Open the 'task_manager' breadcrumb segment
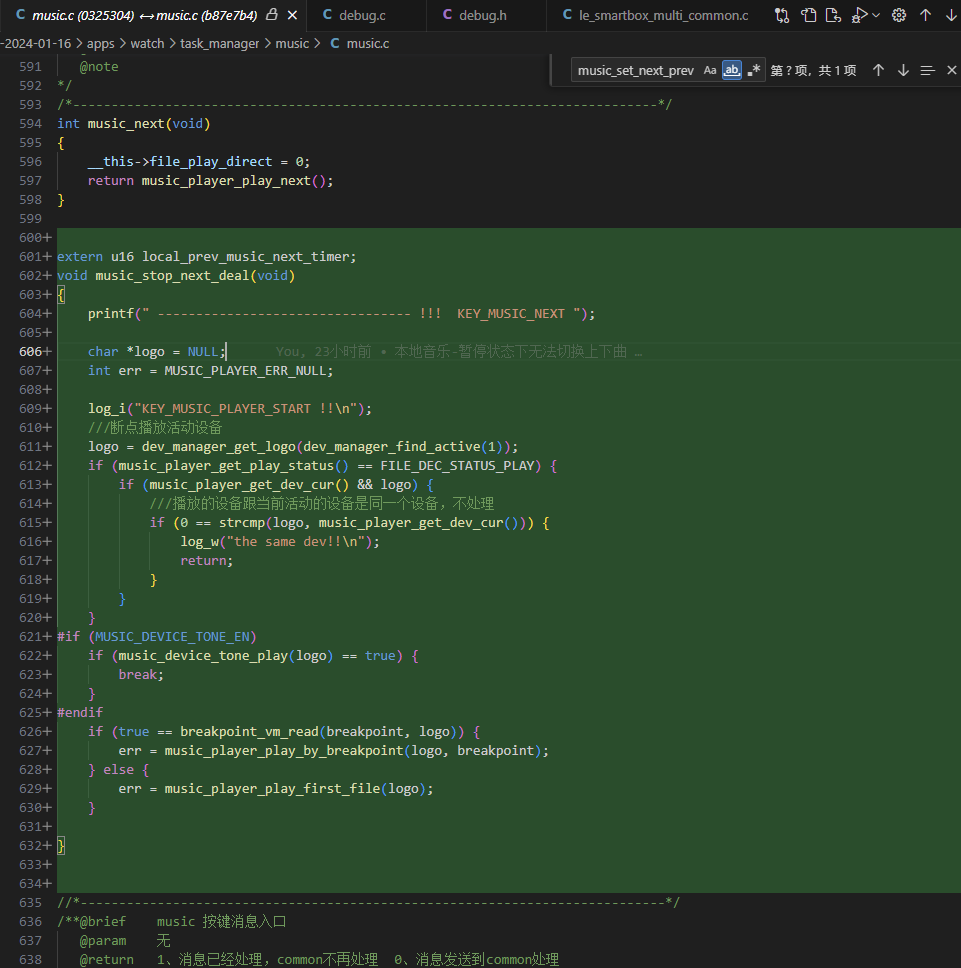The width and height of the screenshot is (961, 968). click(220, 44)
